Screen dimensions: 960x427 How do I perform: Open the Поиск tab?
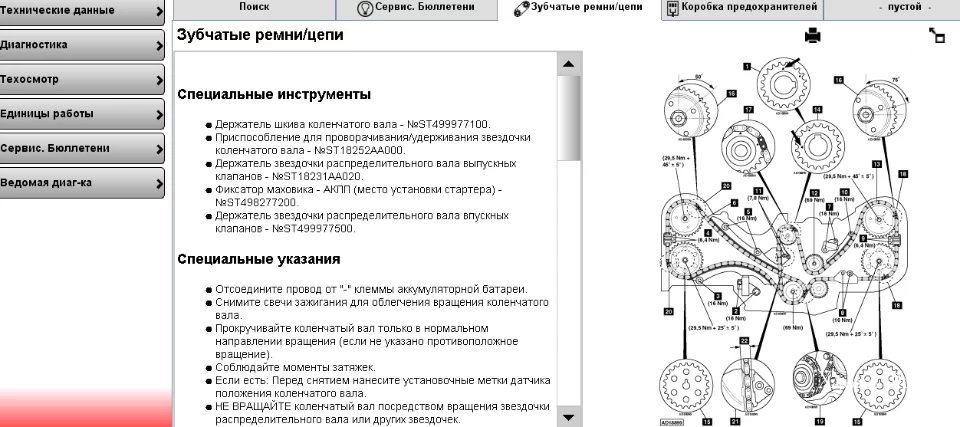(253, 9)
